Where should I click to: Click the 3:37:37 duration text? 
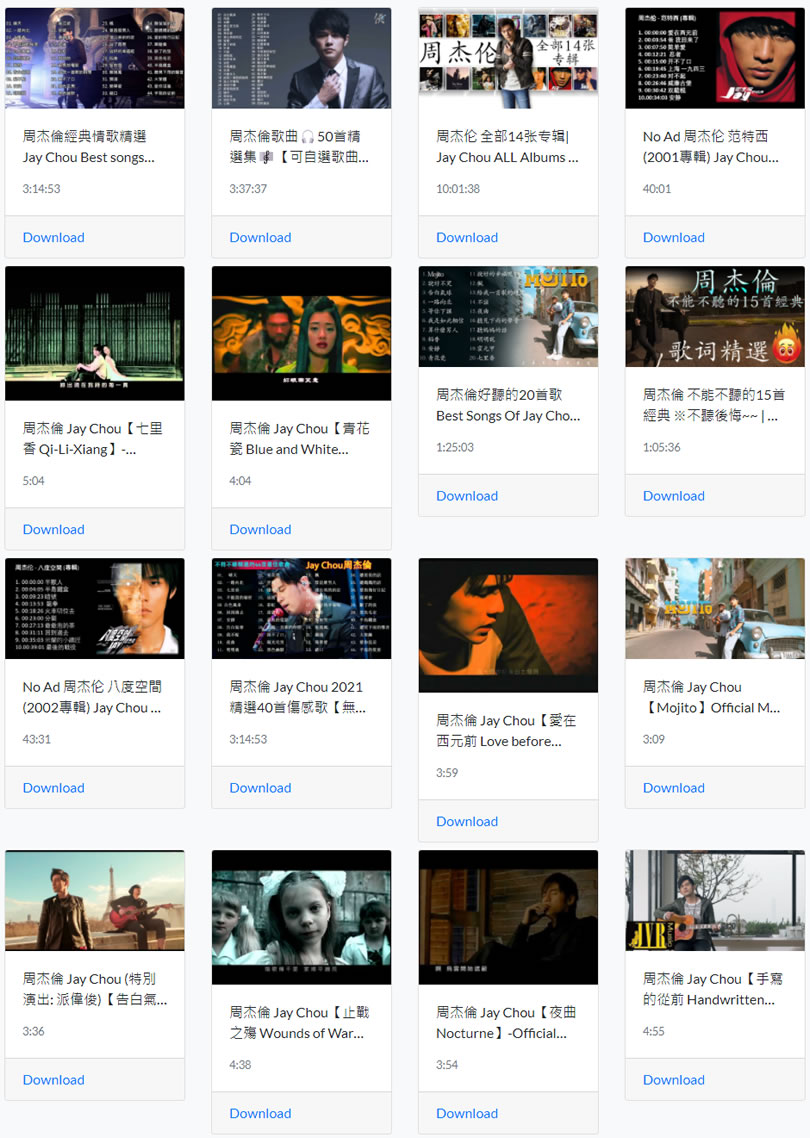coord(248,189)
